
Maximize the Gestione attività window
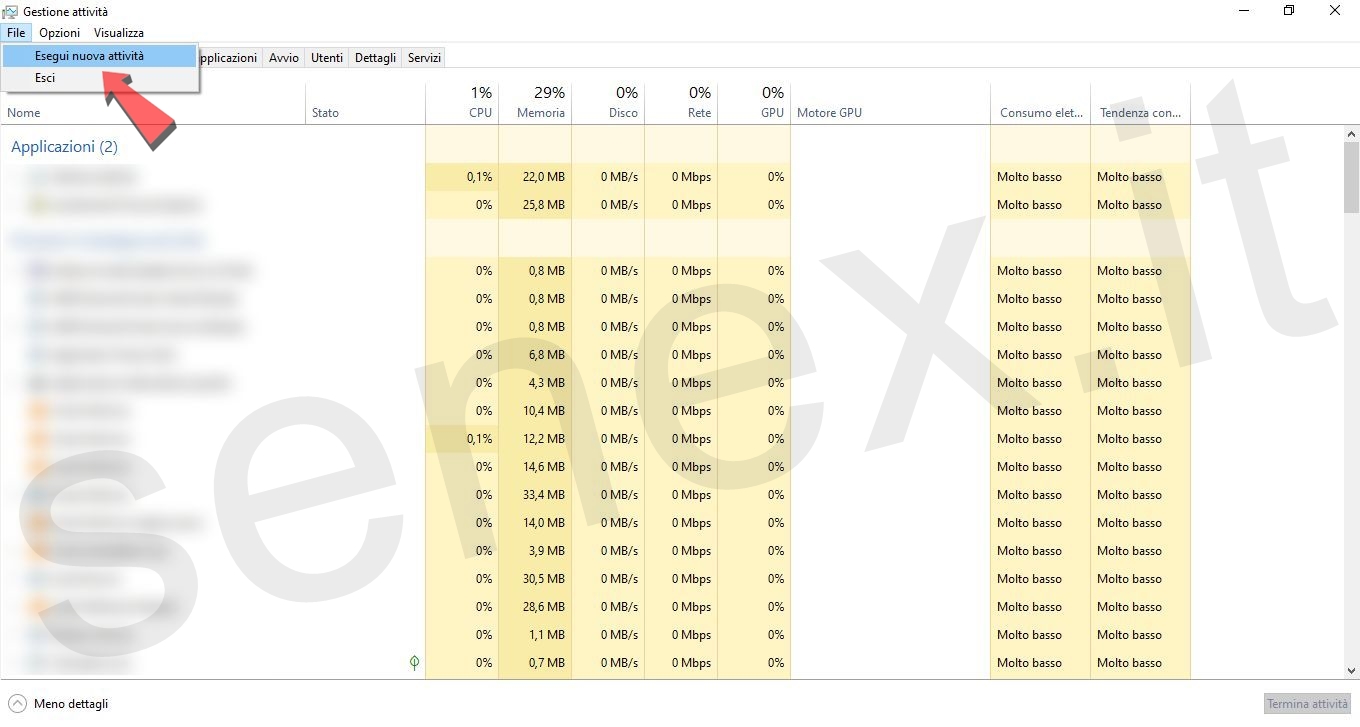pos(1289,11)
